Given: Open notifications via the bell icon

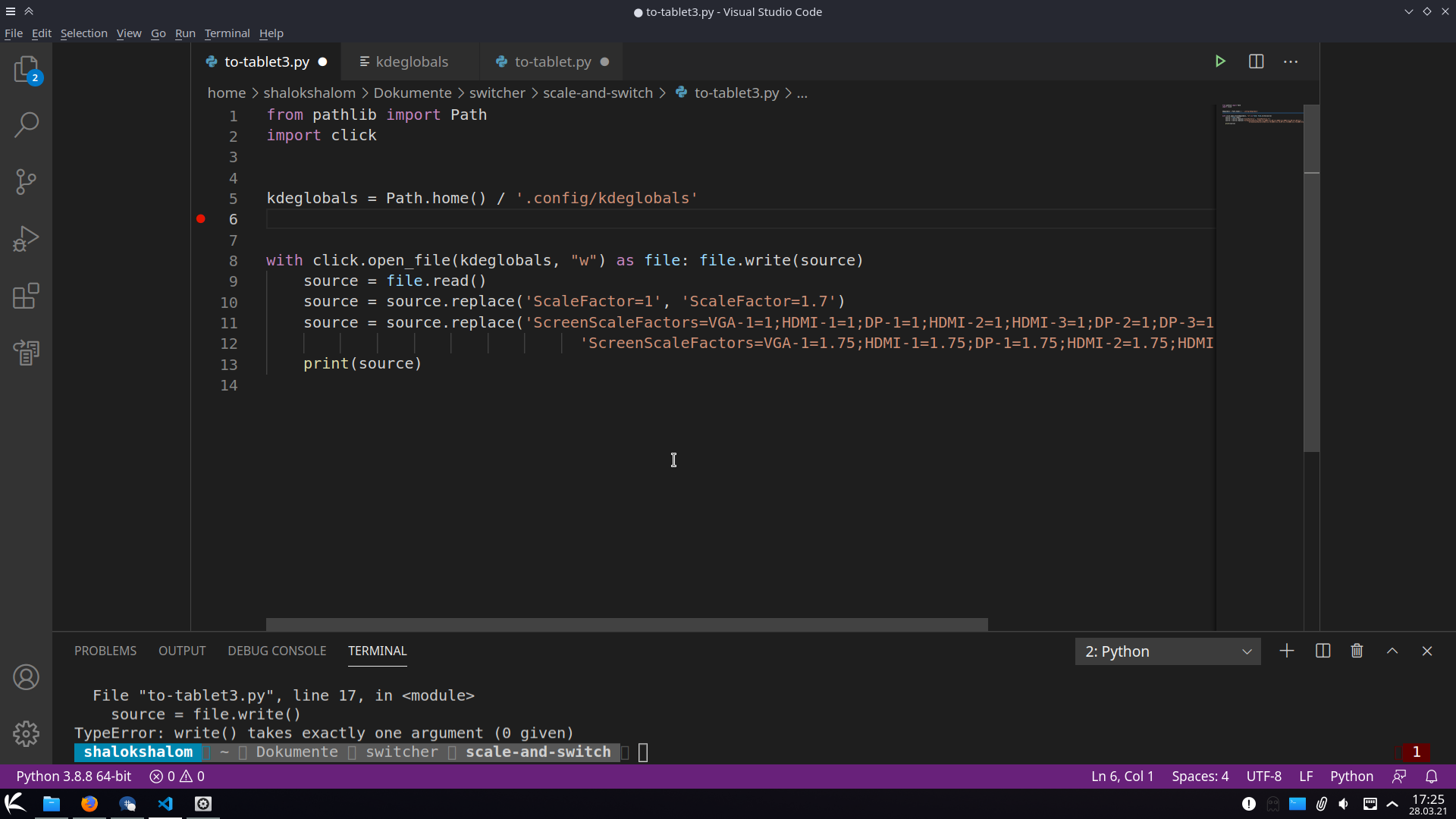Looking at the screenshot, I should 1432,776.
